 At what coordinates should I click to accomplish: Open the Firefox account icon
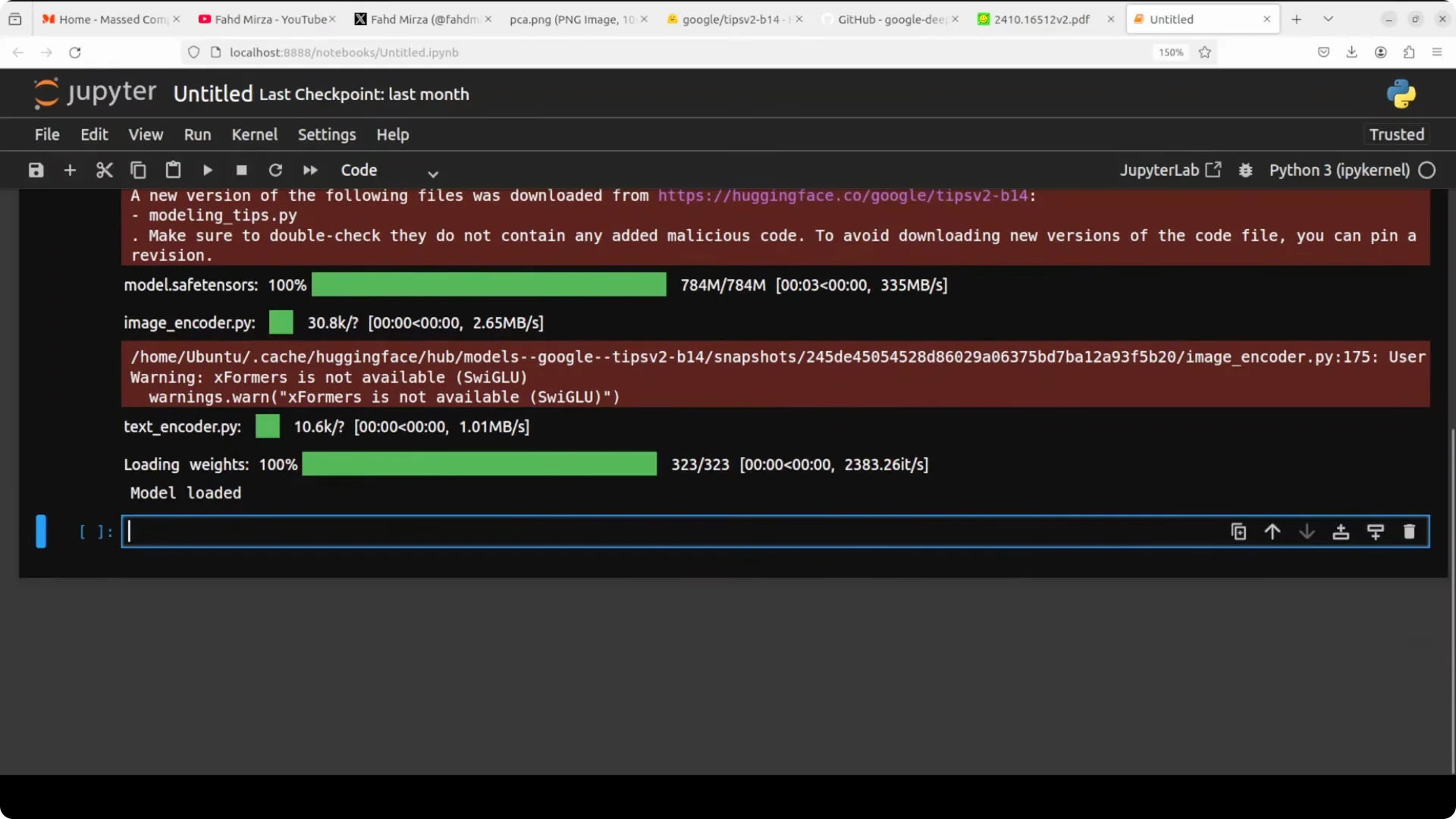(x=1380, y=52)
